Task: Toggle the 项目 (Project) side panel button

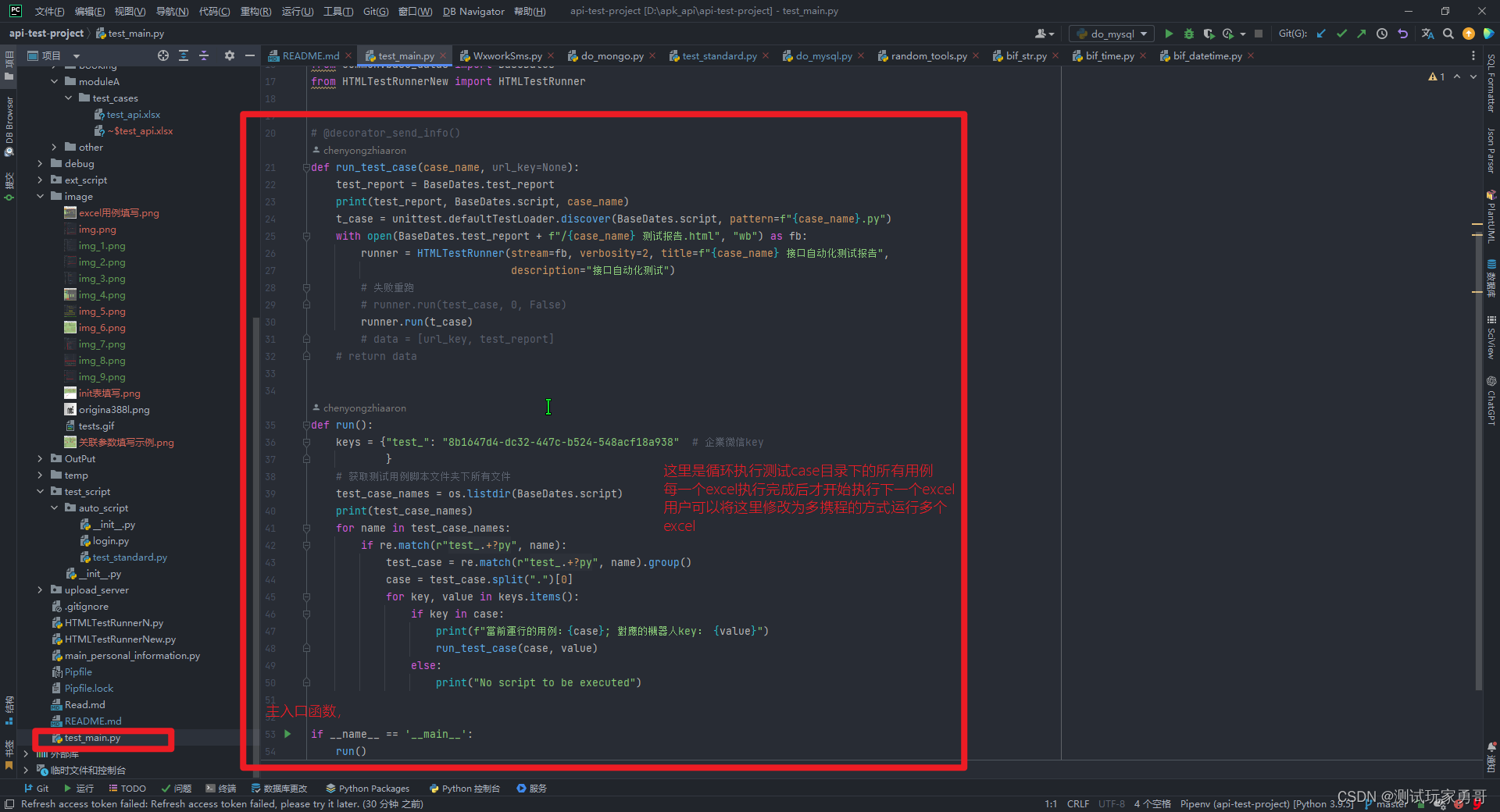Action: coord(9,66)
